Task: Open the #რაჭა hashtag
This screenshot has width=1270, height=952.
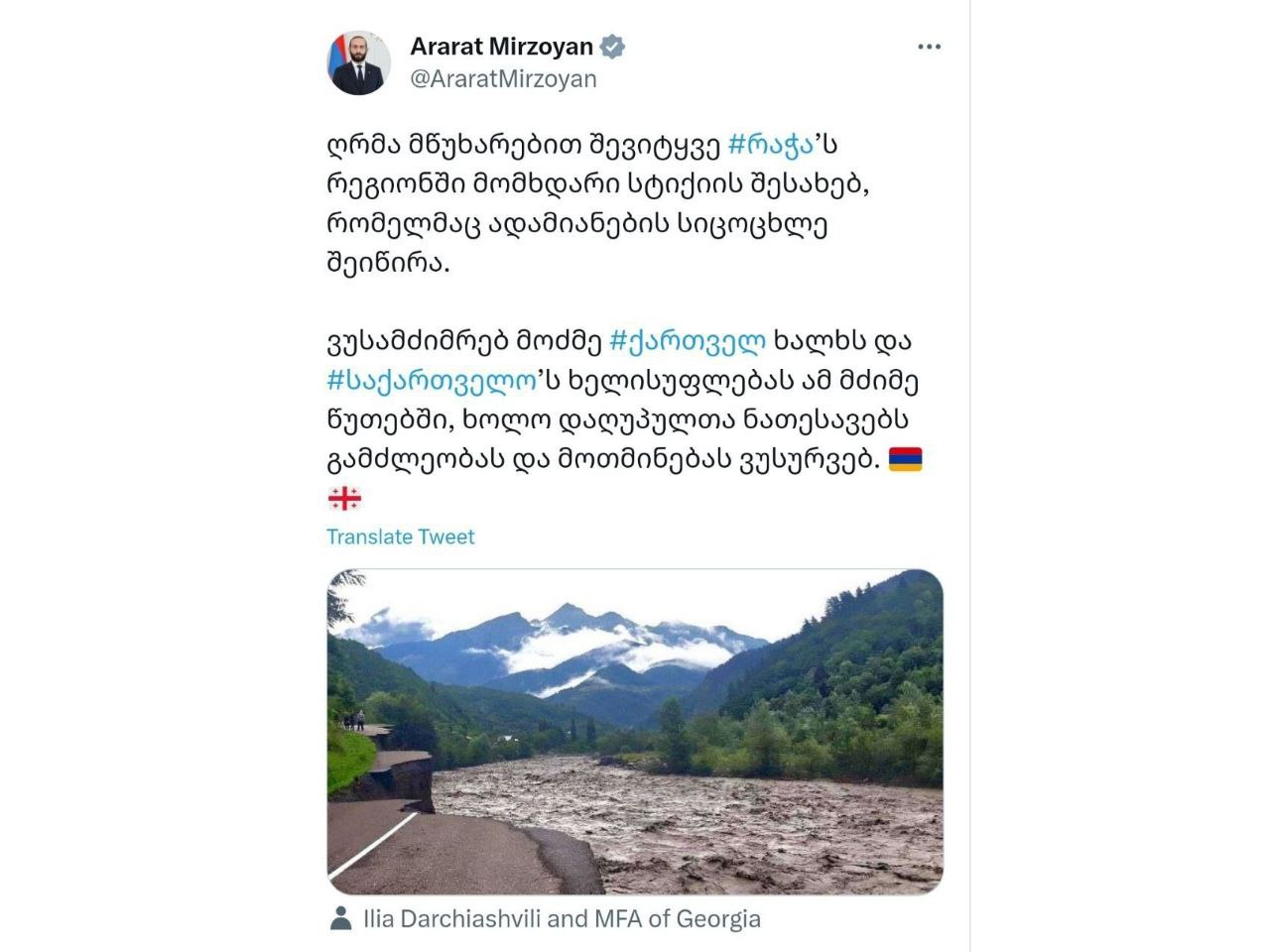Action: (772, 144)
